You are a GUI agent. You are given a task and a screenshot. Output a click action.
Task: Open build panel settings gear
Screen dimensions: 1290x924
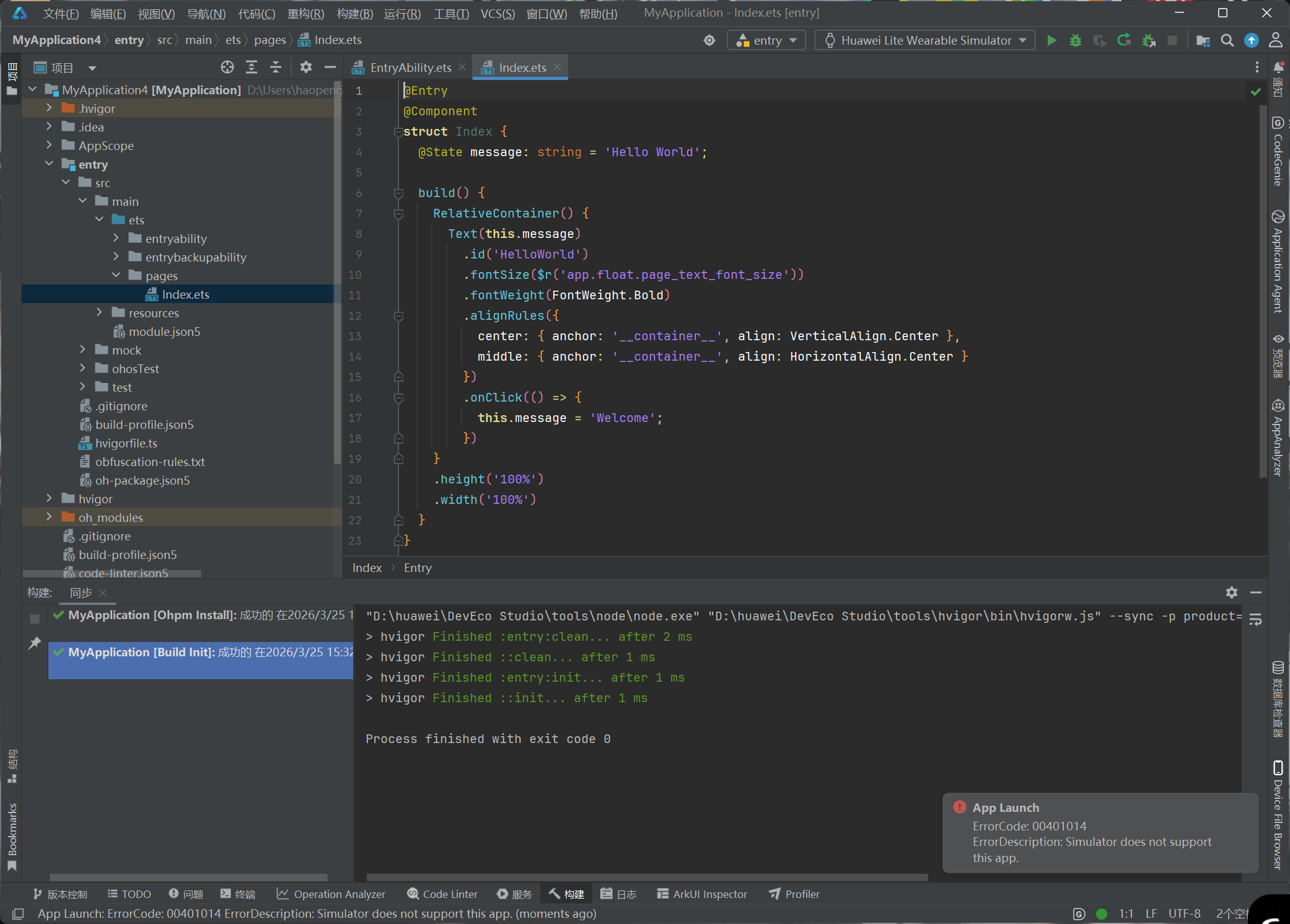coord(1232,592)
